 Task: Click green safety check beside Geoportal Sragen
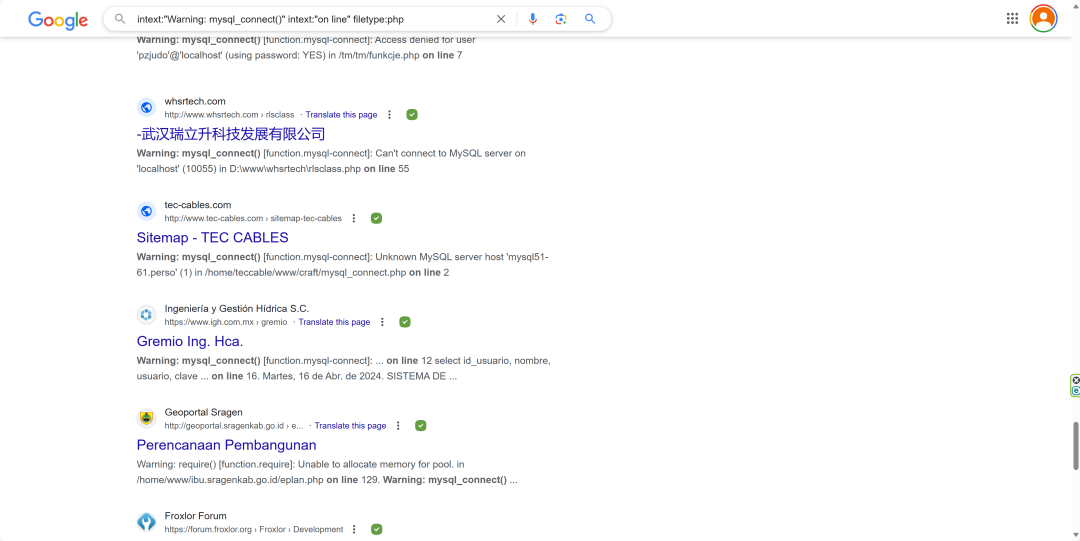(421, 426)
